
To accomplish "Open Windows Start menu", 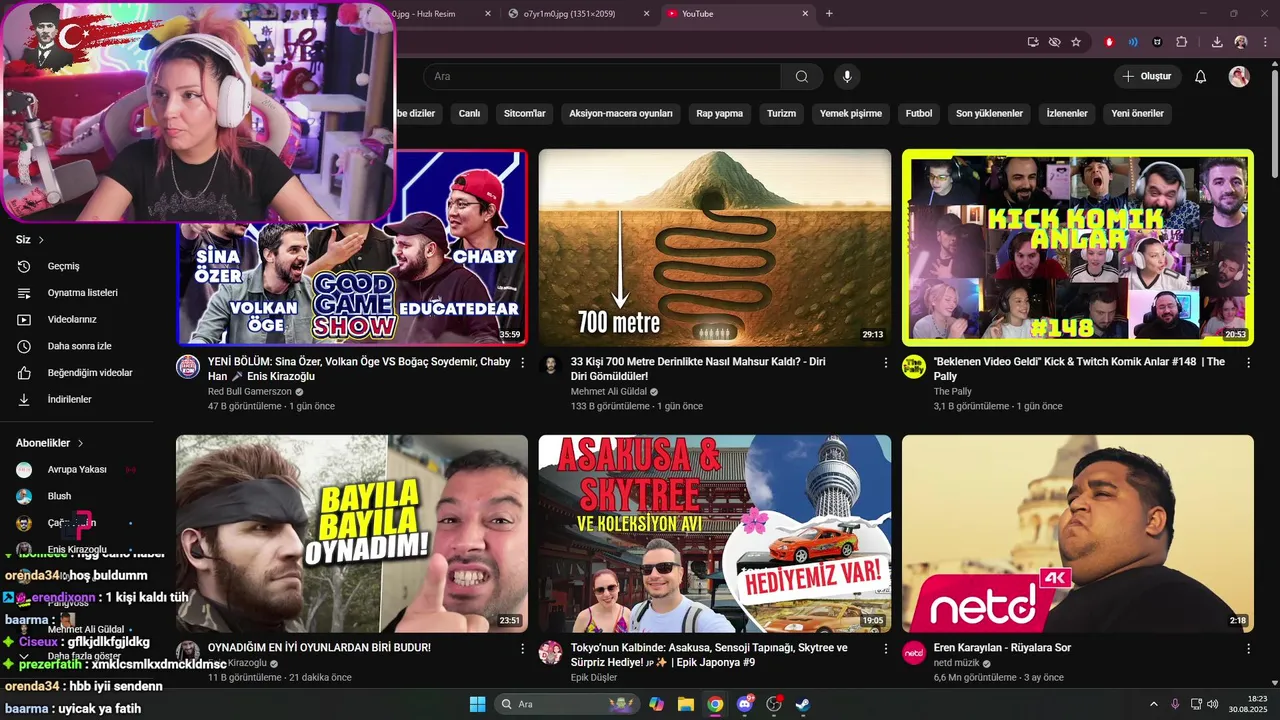I will pos(477,704).
